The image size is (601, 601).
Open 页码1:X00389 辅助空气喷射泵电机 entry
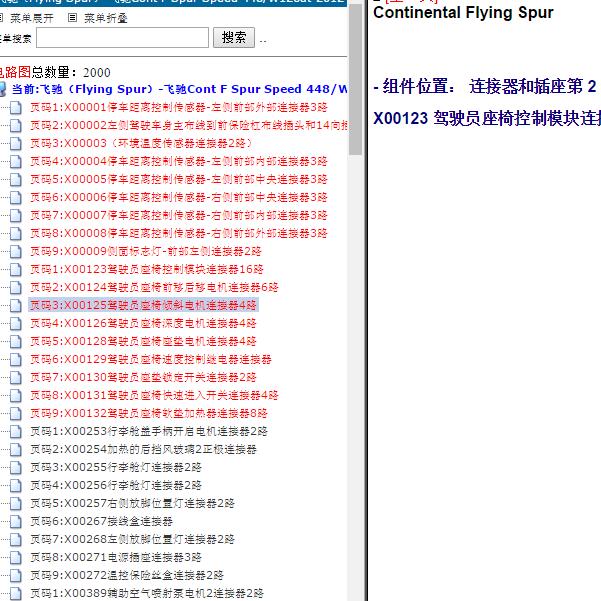click(147, 594)
